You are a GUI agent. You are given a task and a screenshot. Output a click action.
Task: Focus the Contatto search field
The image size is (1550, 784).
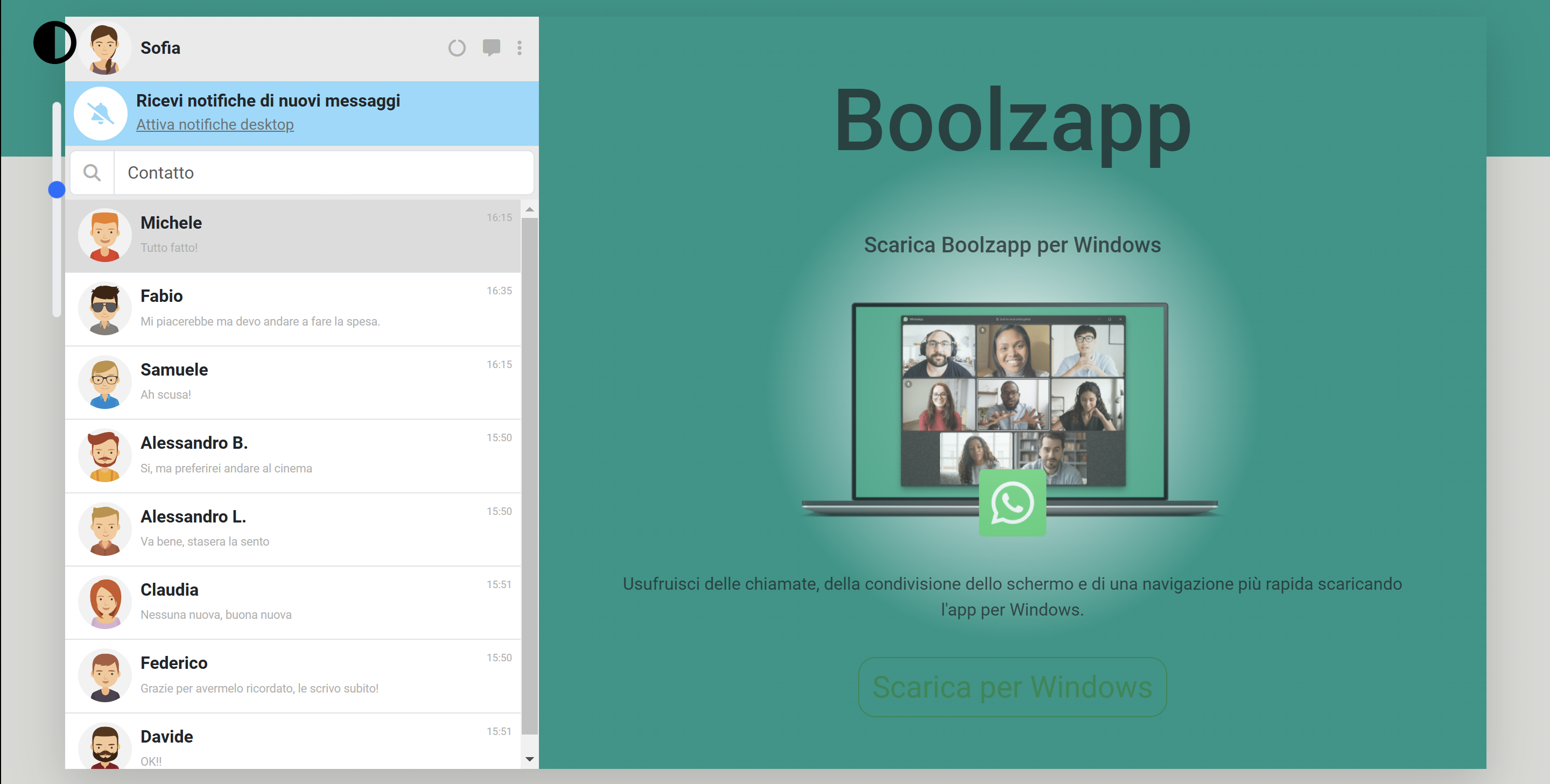(324, 173)
